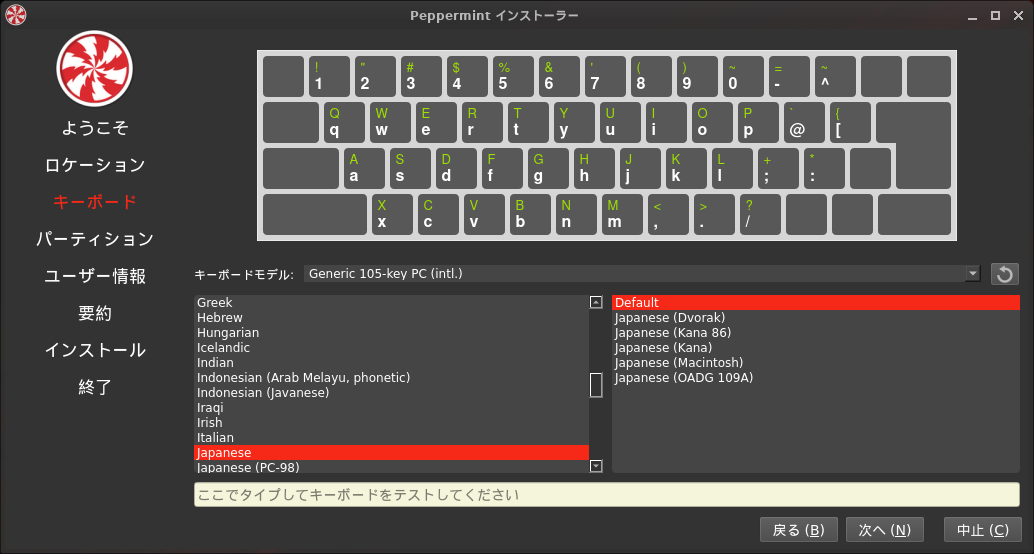Select Hebrew in layout list
The width and height of the screenshot is (1034, 554).
point(392,318)
